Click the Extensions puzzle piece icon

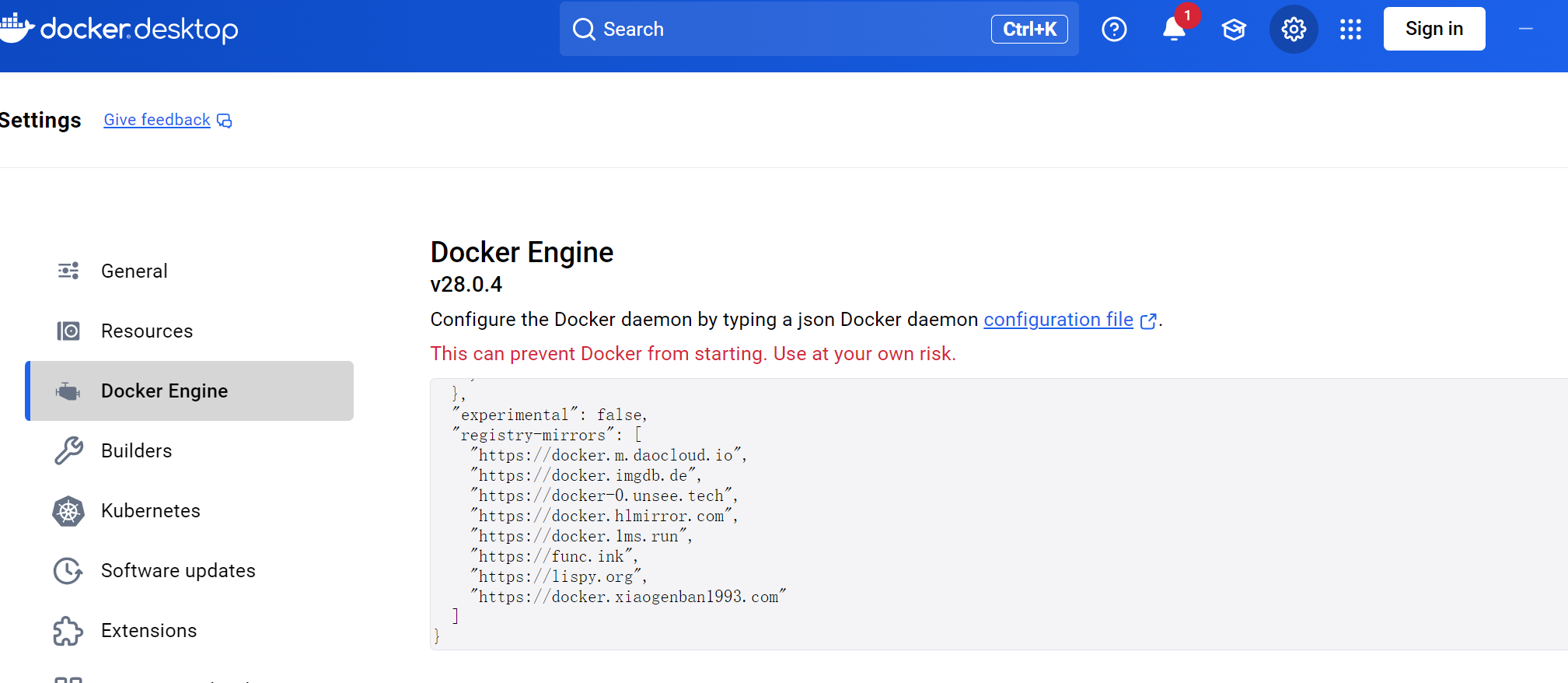[x=68, y=631]
